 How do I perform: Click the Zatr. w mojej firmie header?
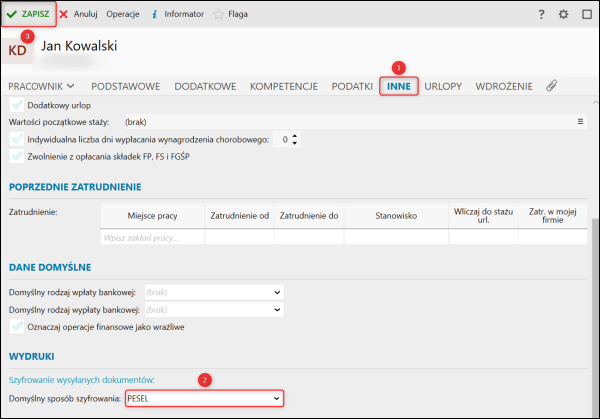553,216
